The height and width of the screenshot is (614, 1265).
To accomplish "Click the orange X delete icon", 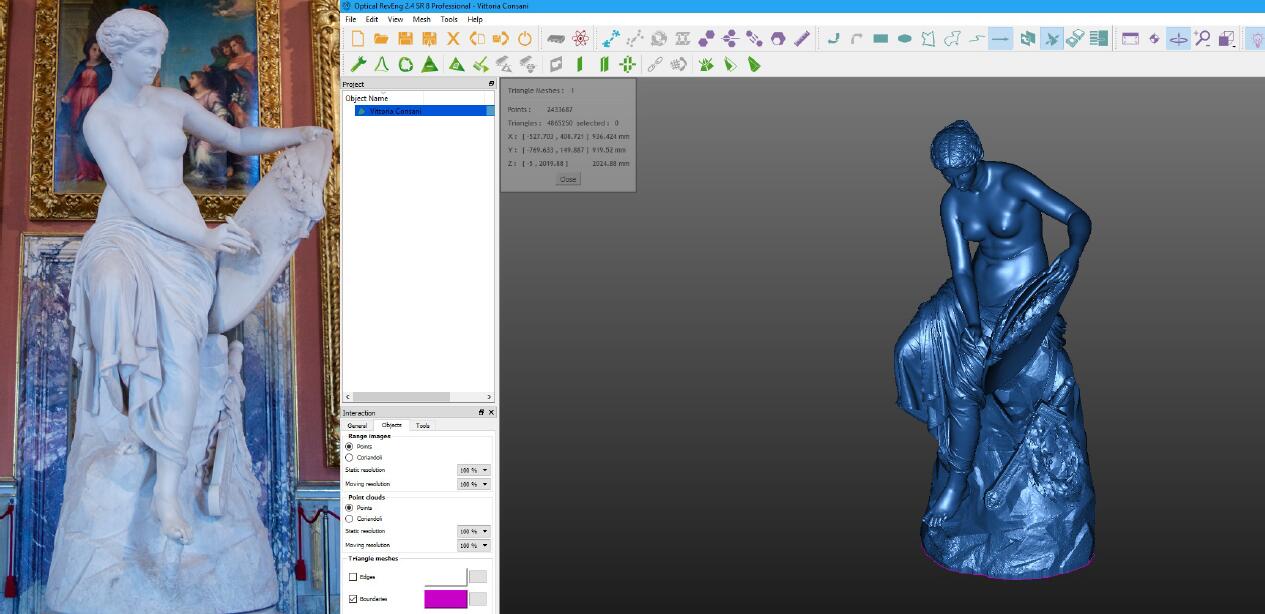I will pyautogui.click(x=453, y=39).
